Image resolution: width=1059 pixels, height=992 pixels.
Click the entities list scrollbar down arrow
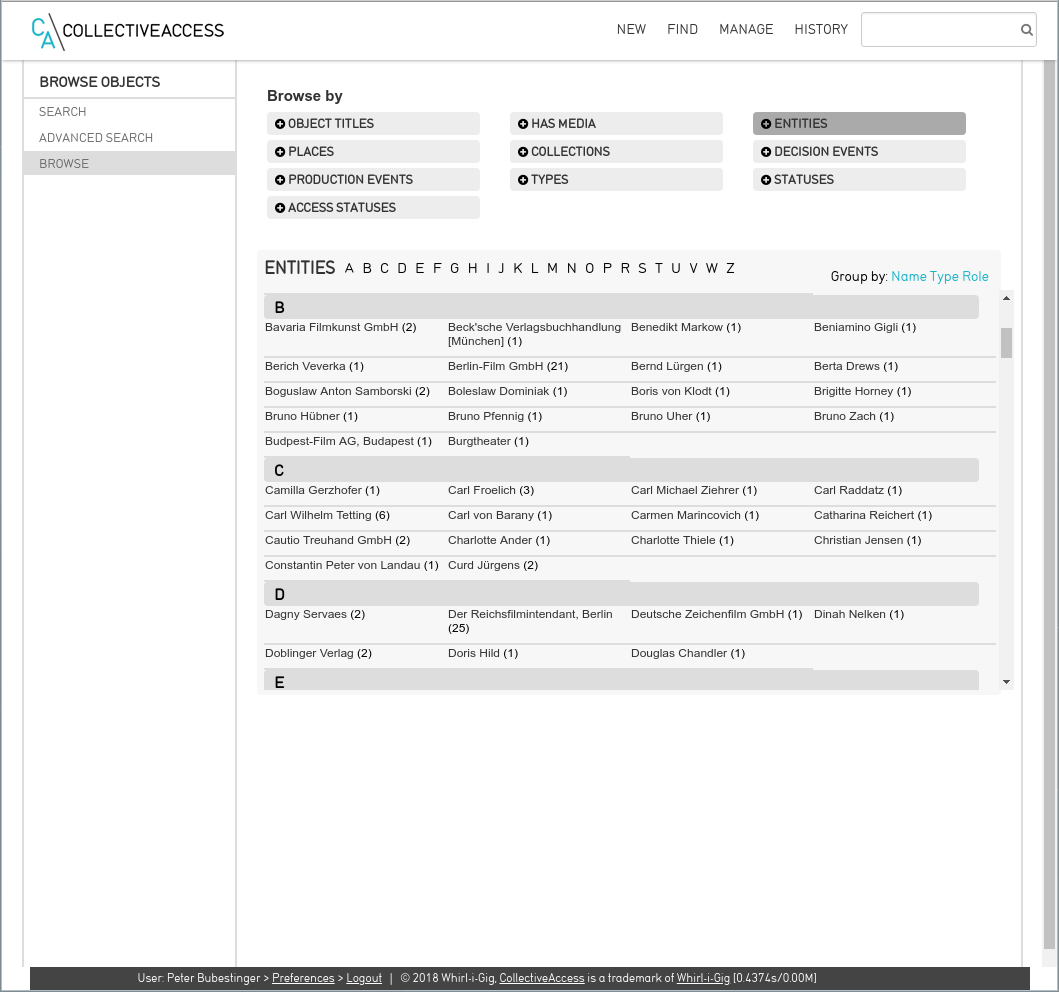(1006, 682)
